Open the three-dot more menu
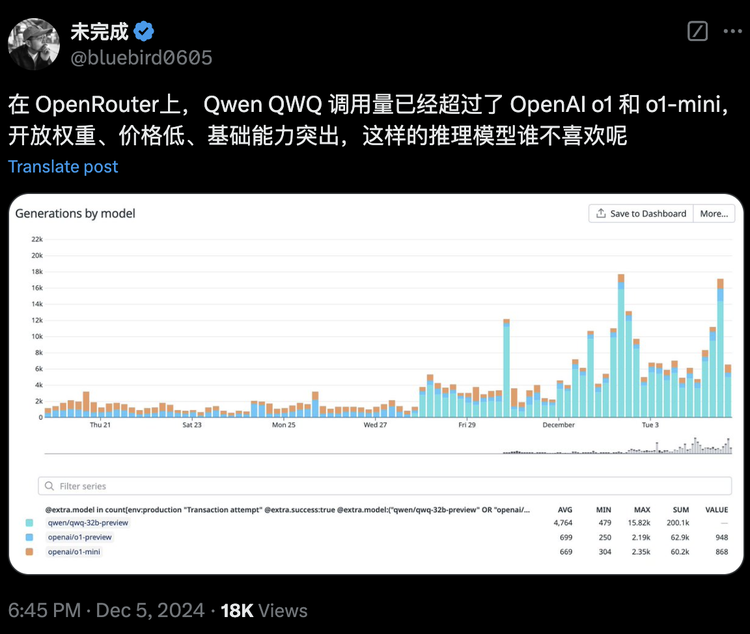Viewport: 750px width, 634px height. point(732,32)
